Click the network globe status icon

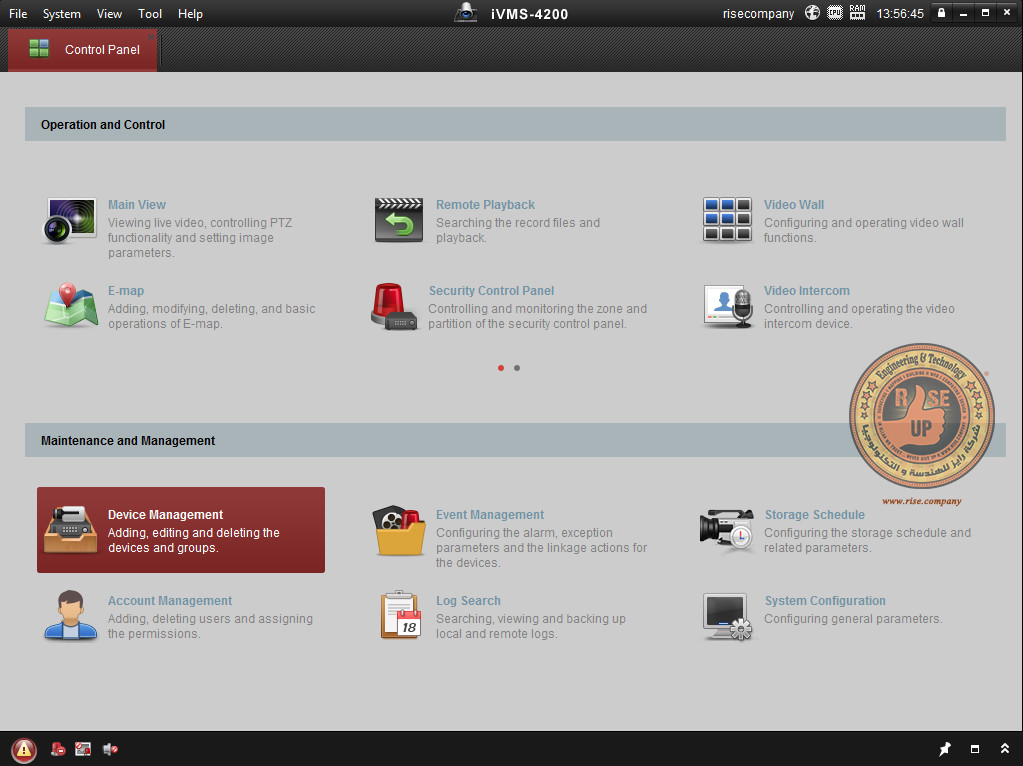[x=812, y=13]
